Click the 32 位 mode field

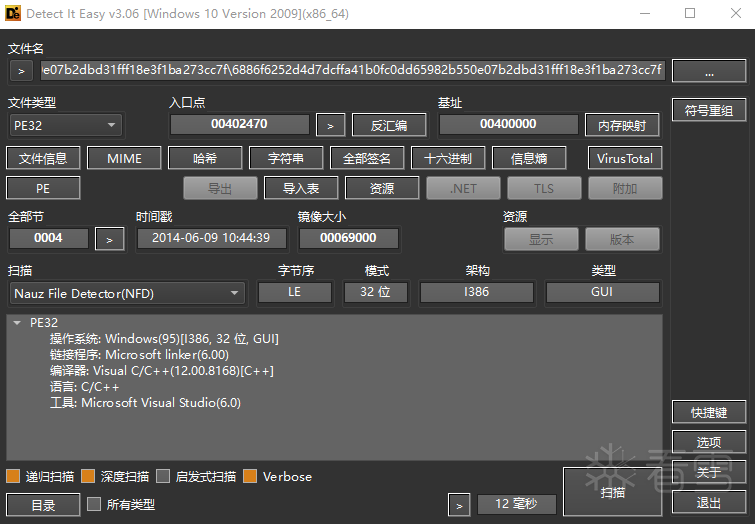coord(376,292)
